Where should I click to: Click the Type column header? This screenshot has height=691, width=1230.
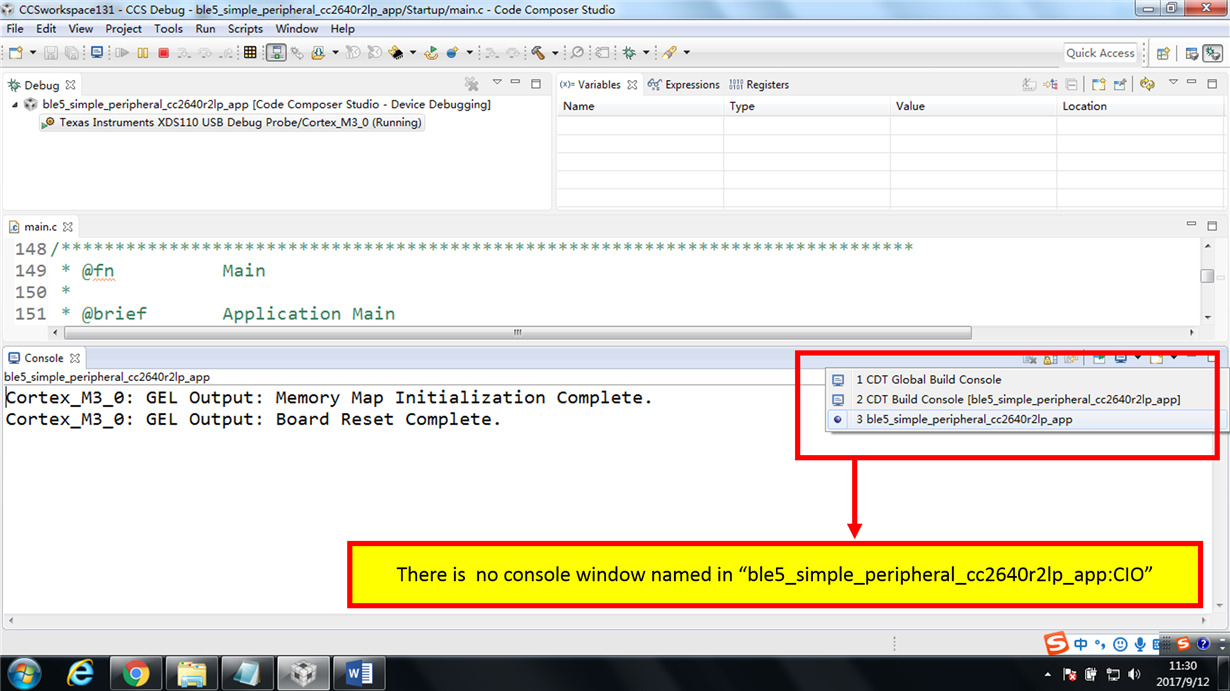(x=807, y=106)
